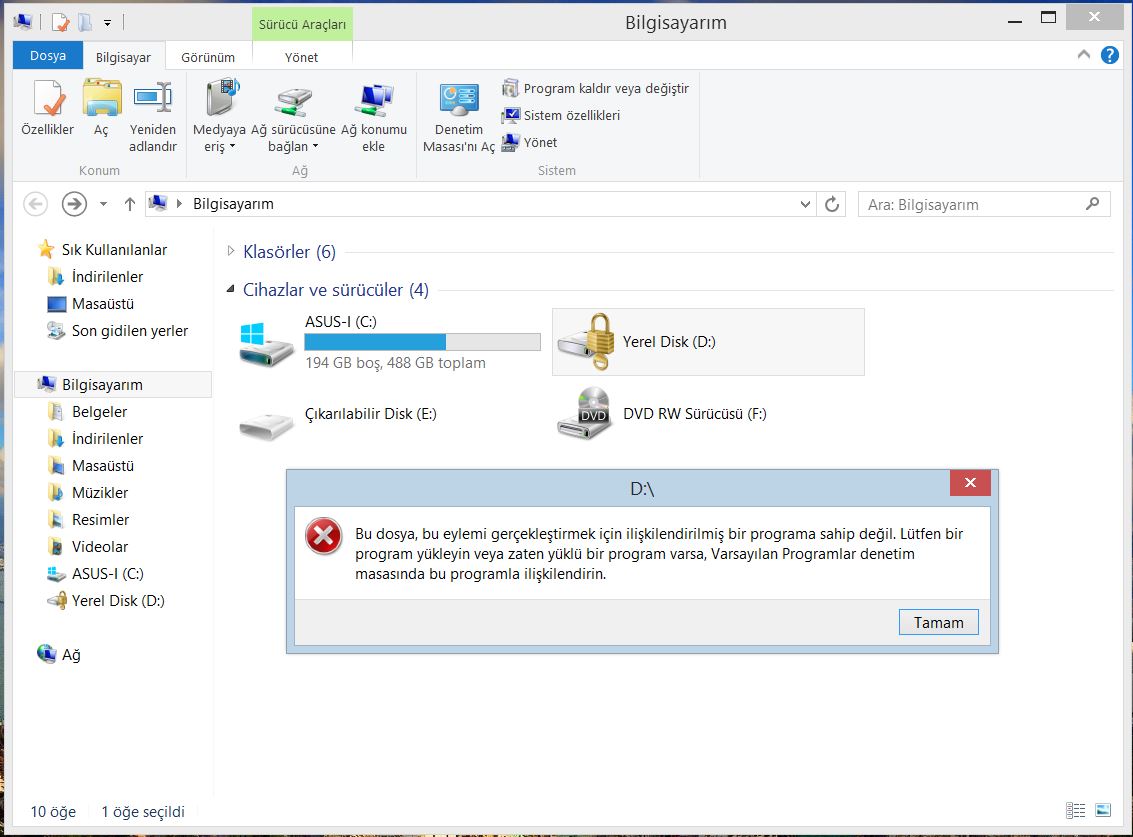Select the ASUS-I (C:) drive icon
1133x837 pixels.
tap(267, 345)
